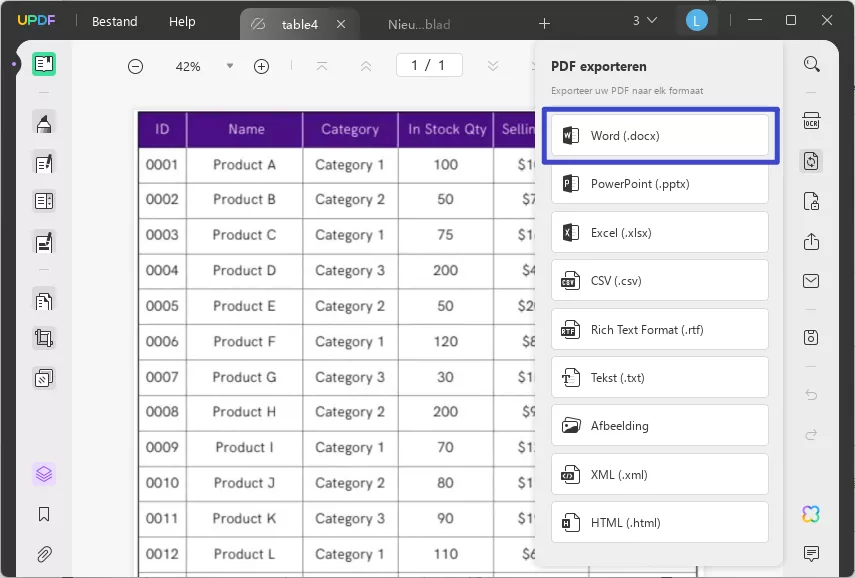Screen dimensions: 855x578
Task: Export PDF as CSV (.csv)
Action: [x=659, y=281]
